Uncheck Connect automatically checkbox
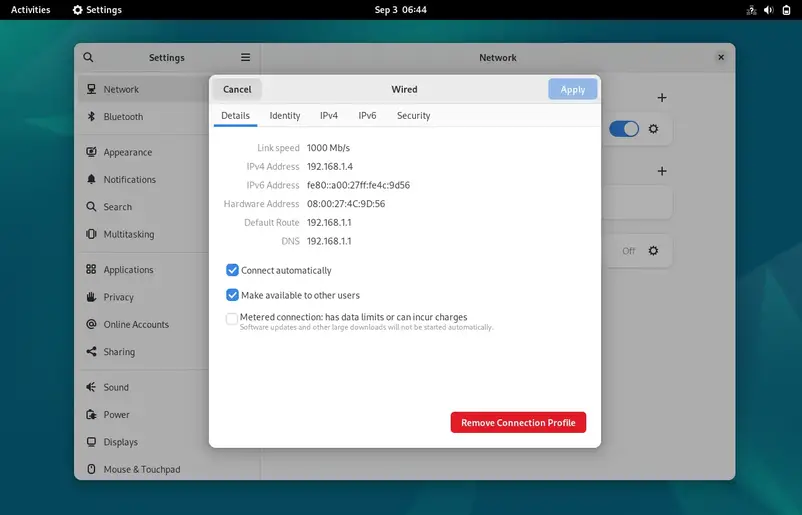Screen dimensions: 802x515 point(232,270)
